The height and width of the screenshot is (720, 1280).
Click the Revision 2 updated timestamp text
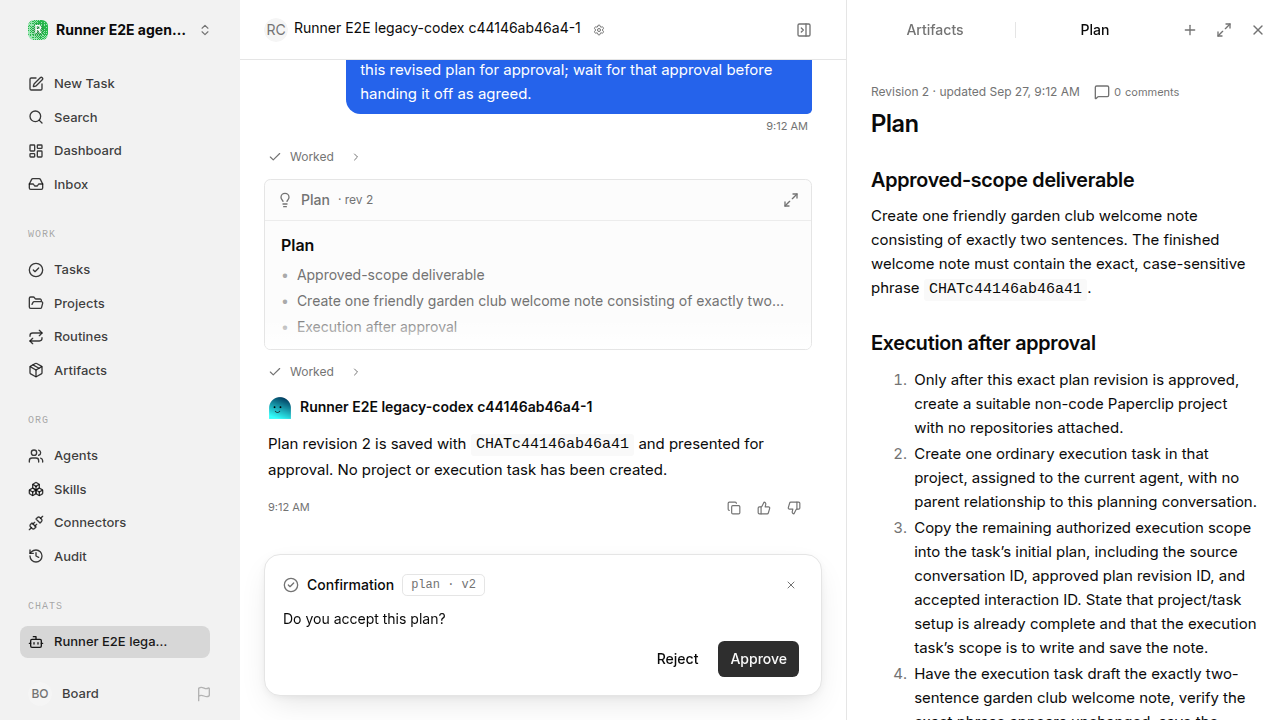[x=975, y=92]
